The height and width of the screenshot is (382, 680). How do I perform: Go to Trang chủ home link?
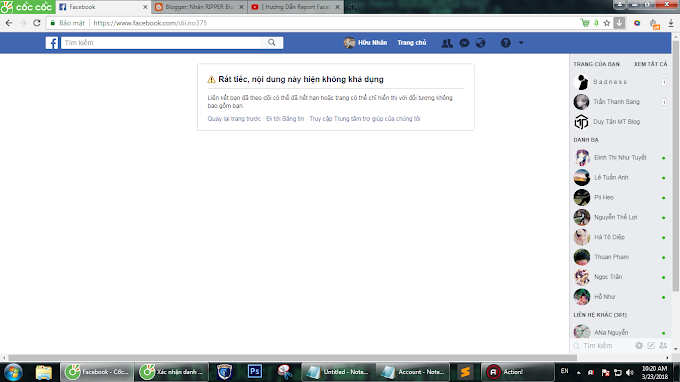click(x=412, y=42)
